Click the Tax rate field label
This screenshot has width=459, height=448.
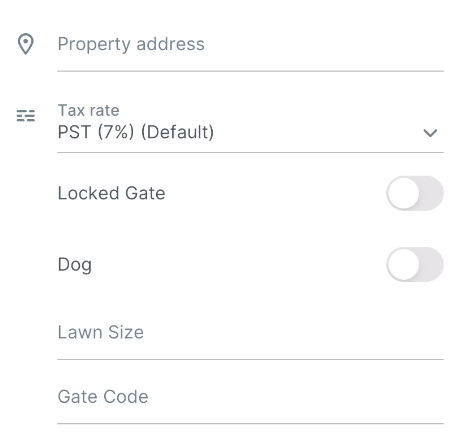(x=89, y=110)
